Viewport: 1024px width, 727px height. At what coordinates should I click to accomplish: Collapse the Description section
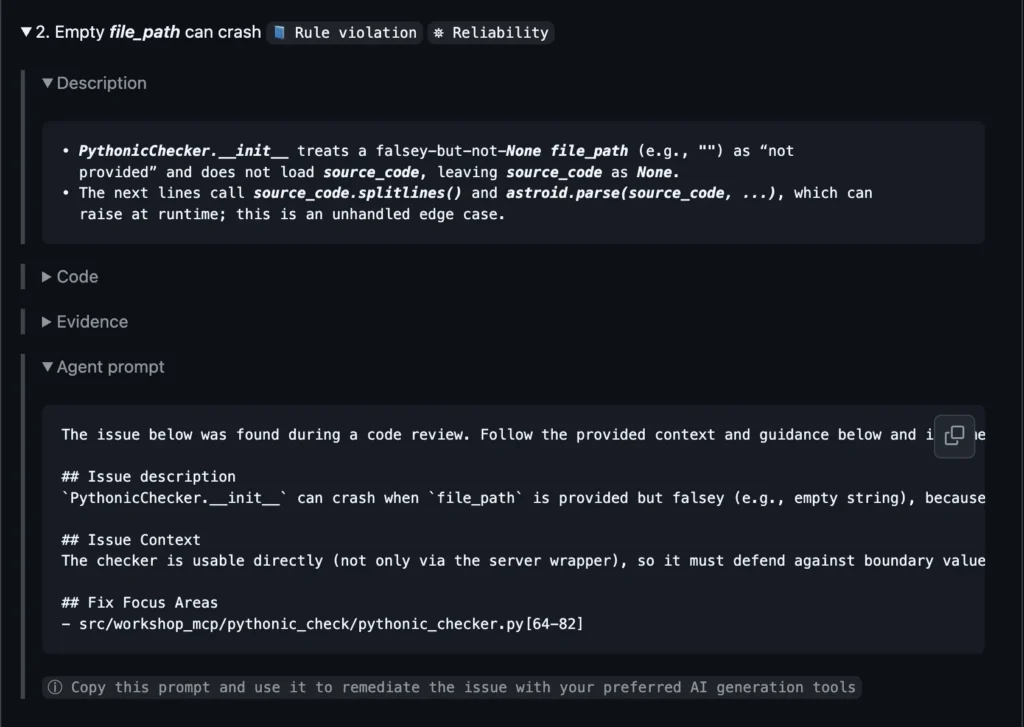point(47,83)
